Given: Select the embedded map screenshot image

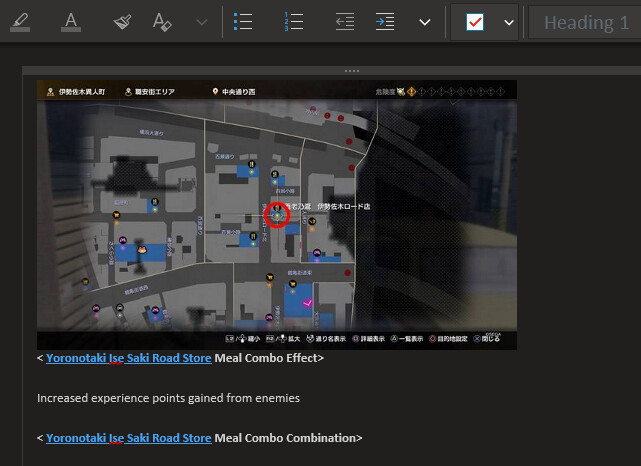Looking at the screenshot, I should (277, 215).
